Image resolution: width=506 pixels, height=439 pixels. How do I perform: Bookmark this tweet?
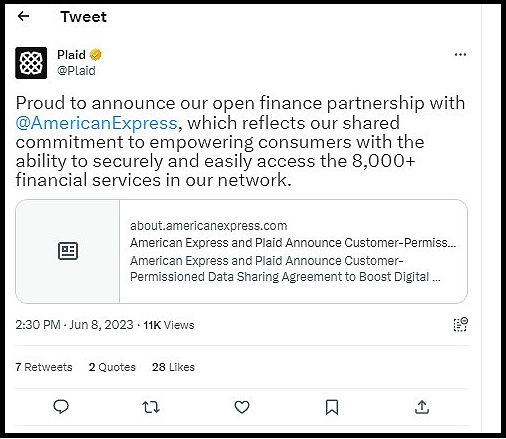pyautogui.click(x=332, y=407)
